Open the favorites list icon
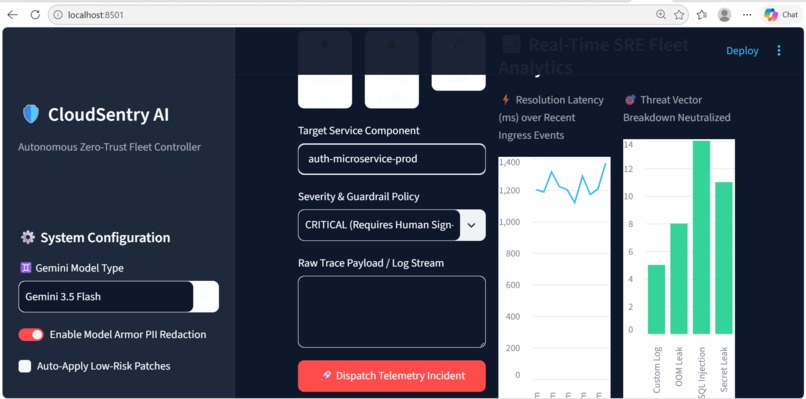Screen dimensions: 806x399 coord(702,15)
